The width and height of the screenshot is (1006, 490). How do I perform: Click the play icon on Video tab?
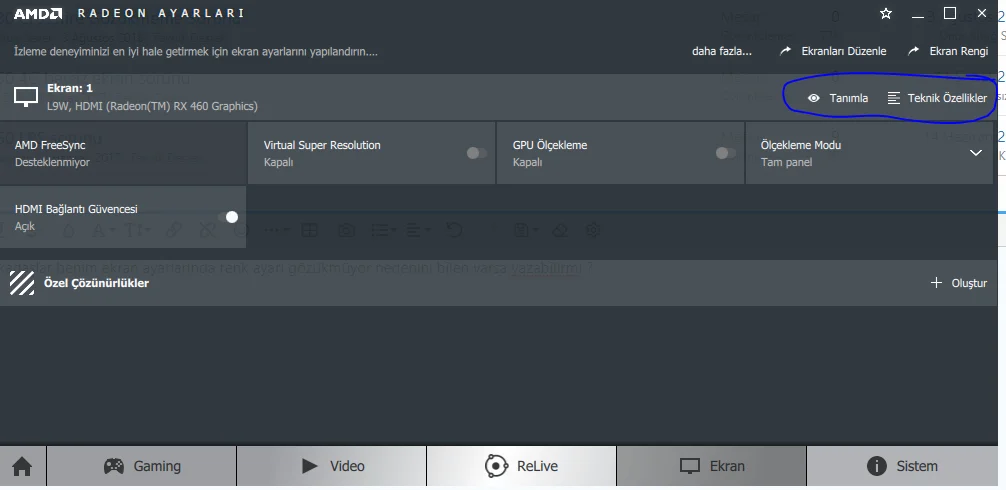pyautogui.click(x=310, y=466)
